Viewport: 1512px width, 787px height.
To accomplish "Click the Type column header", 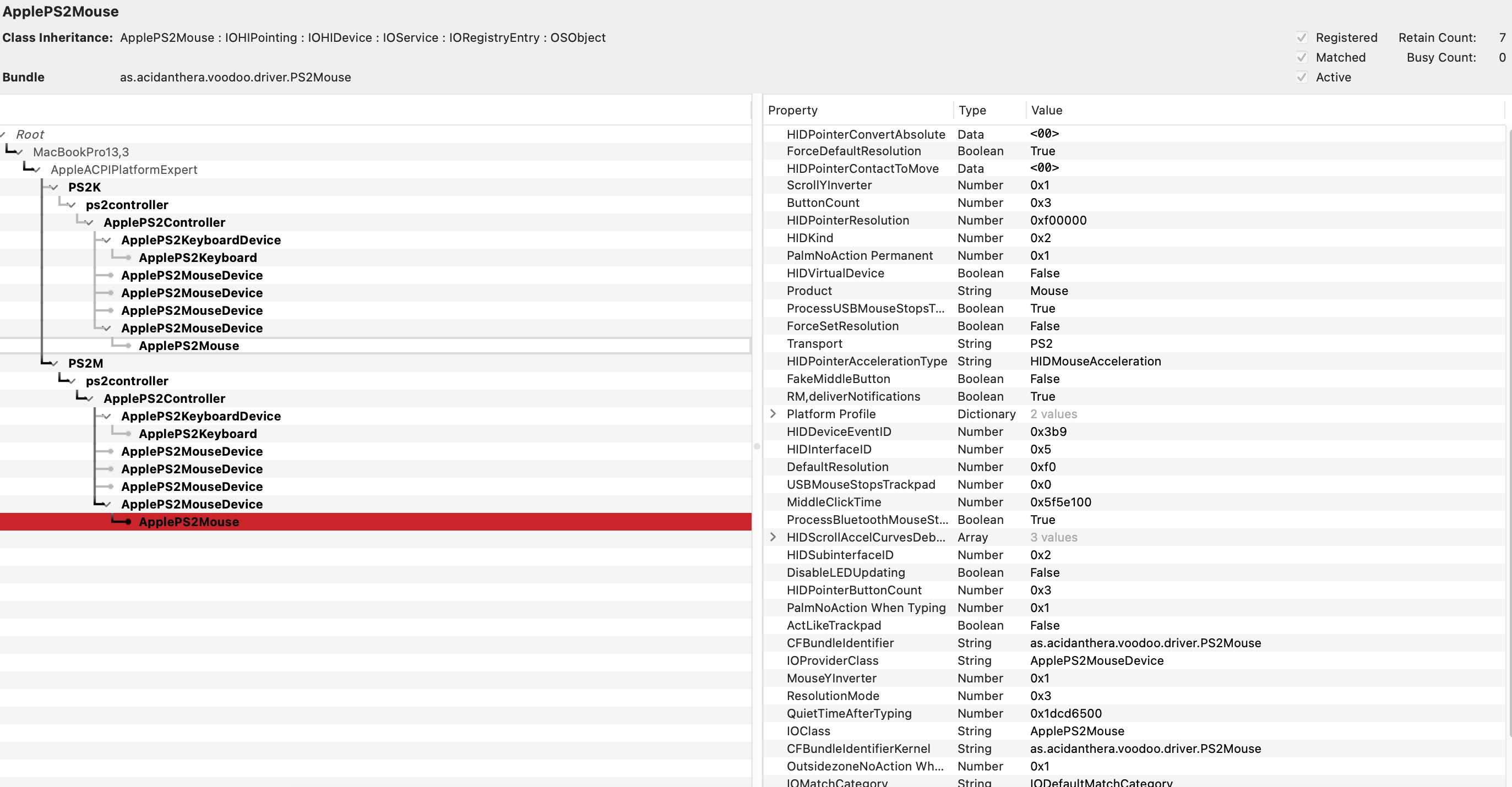I will pos(972,110).
